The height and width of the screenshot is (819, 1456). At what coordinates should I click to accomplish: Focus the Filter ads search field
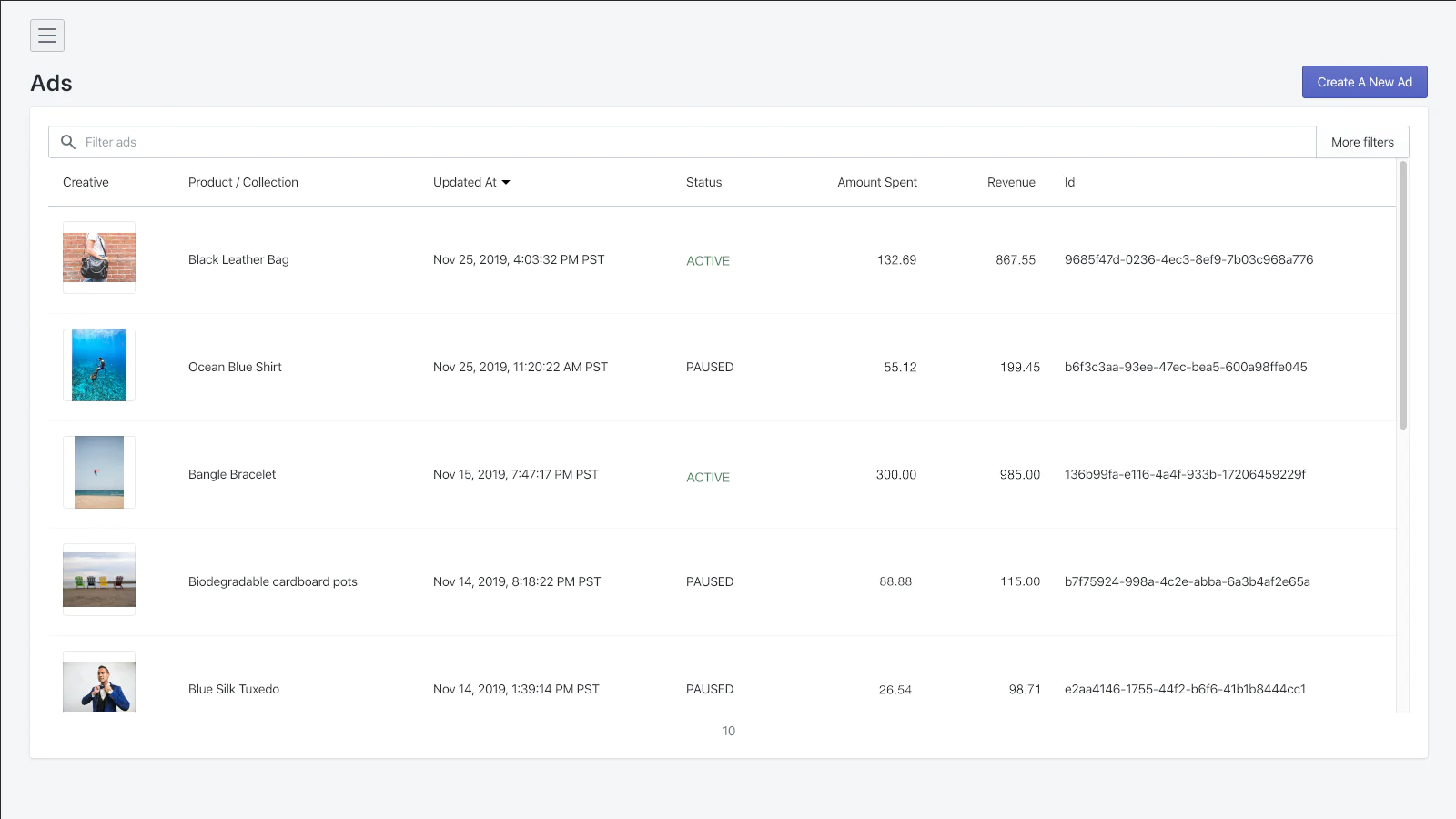click(x=682, y=142)
